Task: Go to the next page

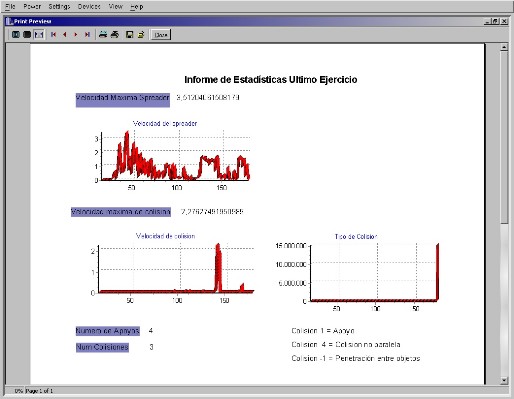Action: tap(76, 34)
